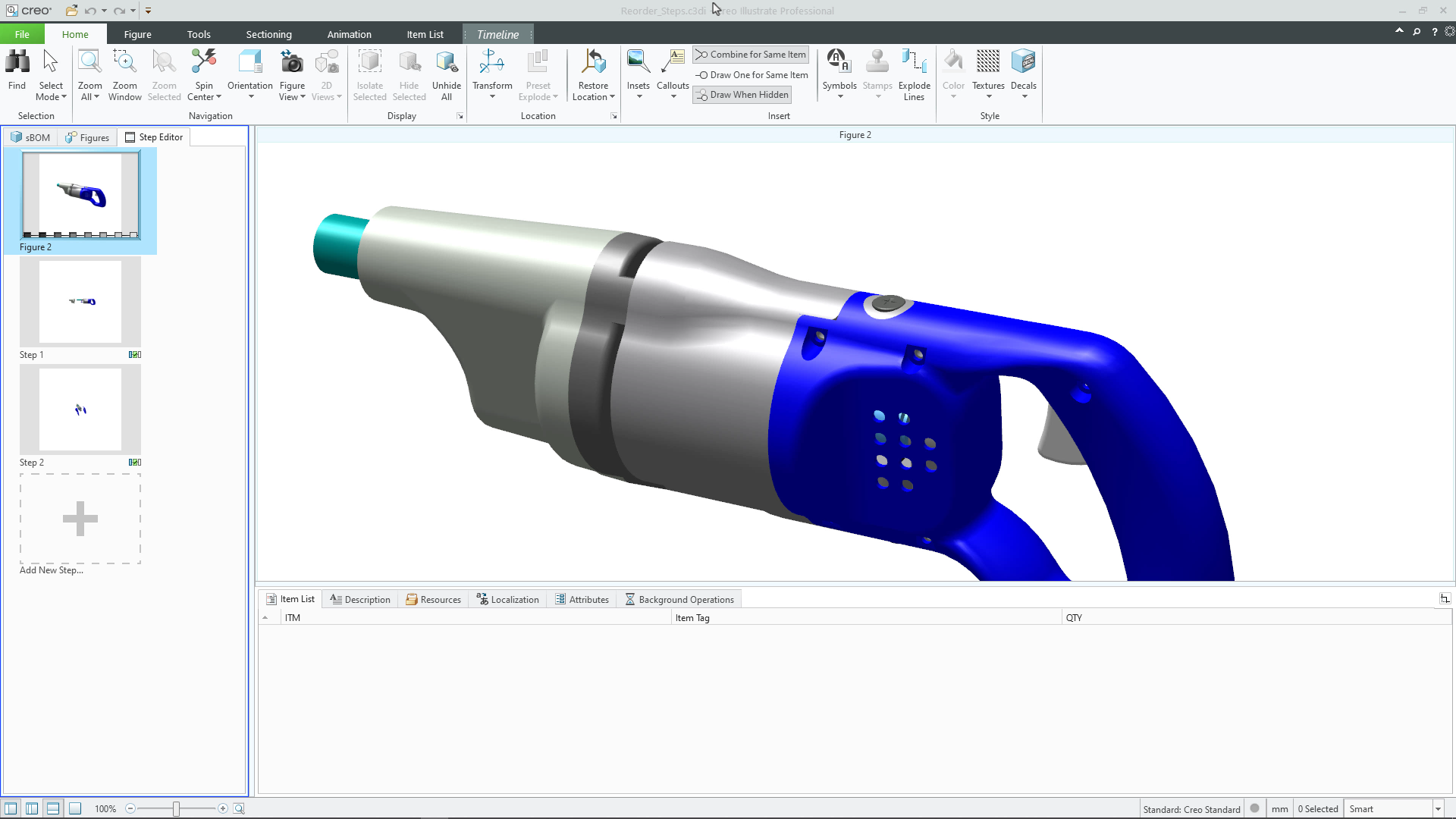Expand the Spin Center dropdown
Screen dimensions: 1456x819
(204, 91)
